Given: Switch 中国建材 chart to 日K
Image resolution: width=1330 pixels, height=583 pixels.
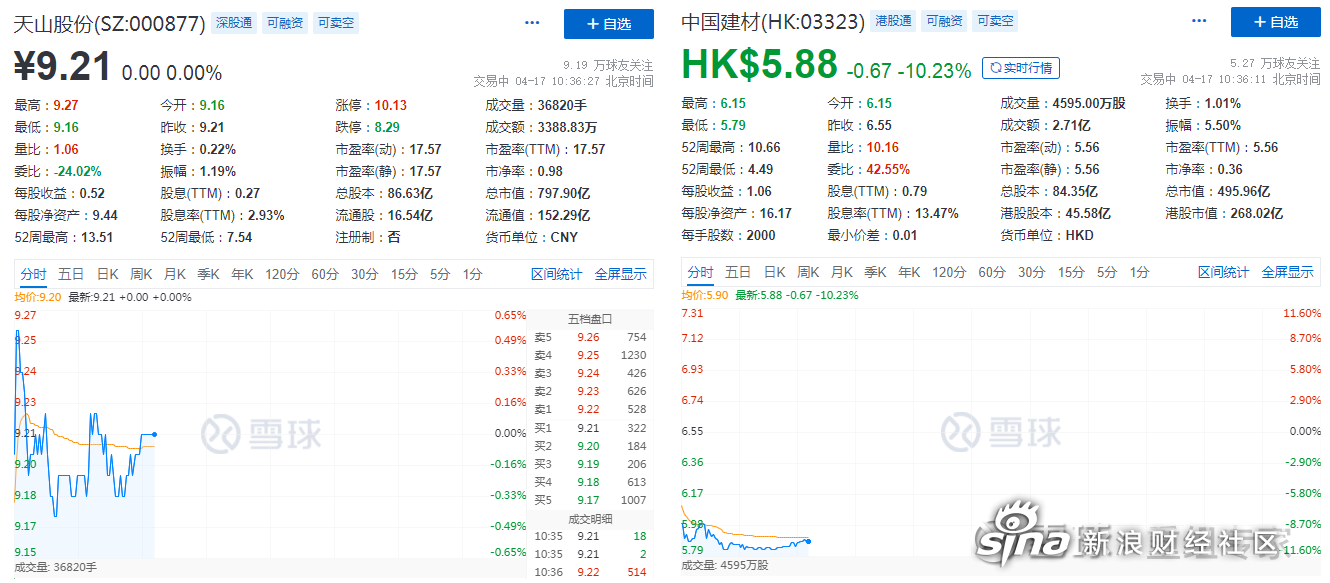Looking at the screenshot, I should pyautogui.click(x=775, y=272).
